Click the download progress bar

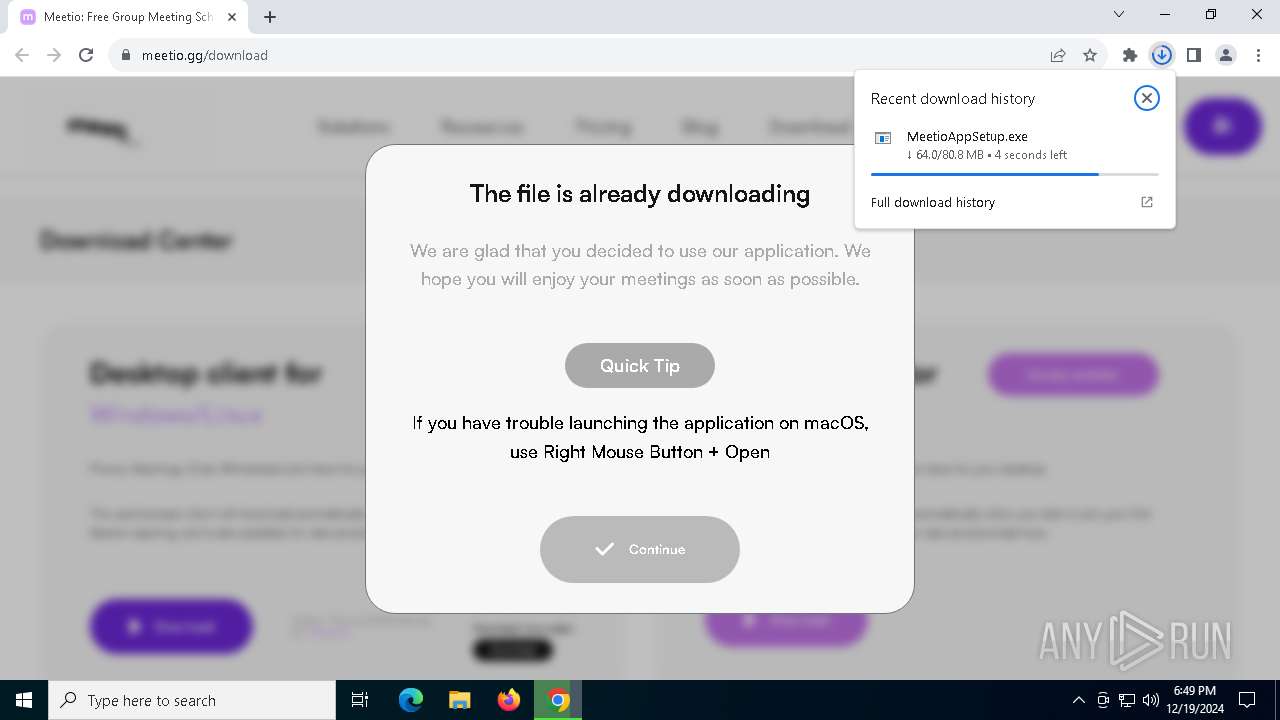(x=1014, y=174)
